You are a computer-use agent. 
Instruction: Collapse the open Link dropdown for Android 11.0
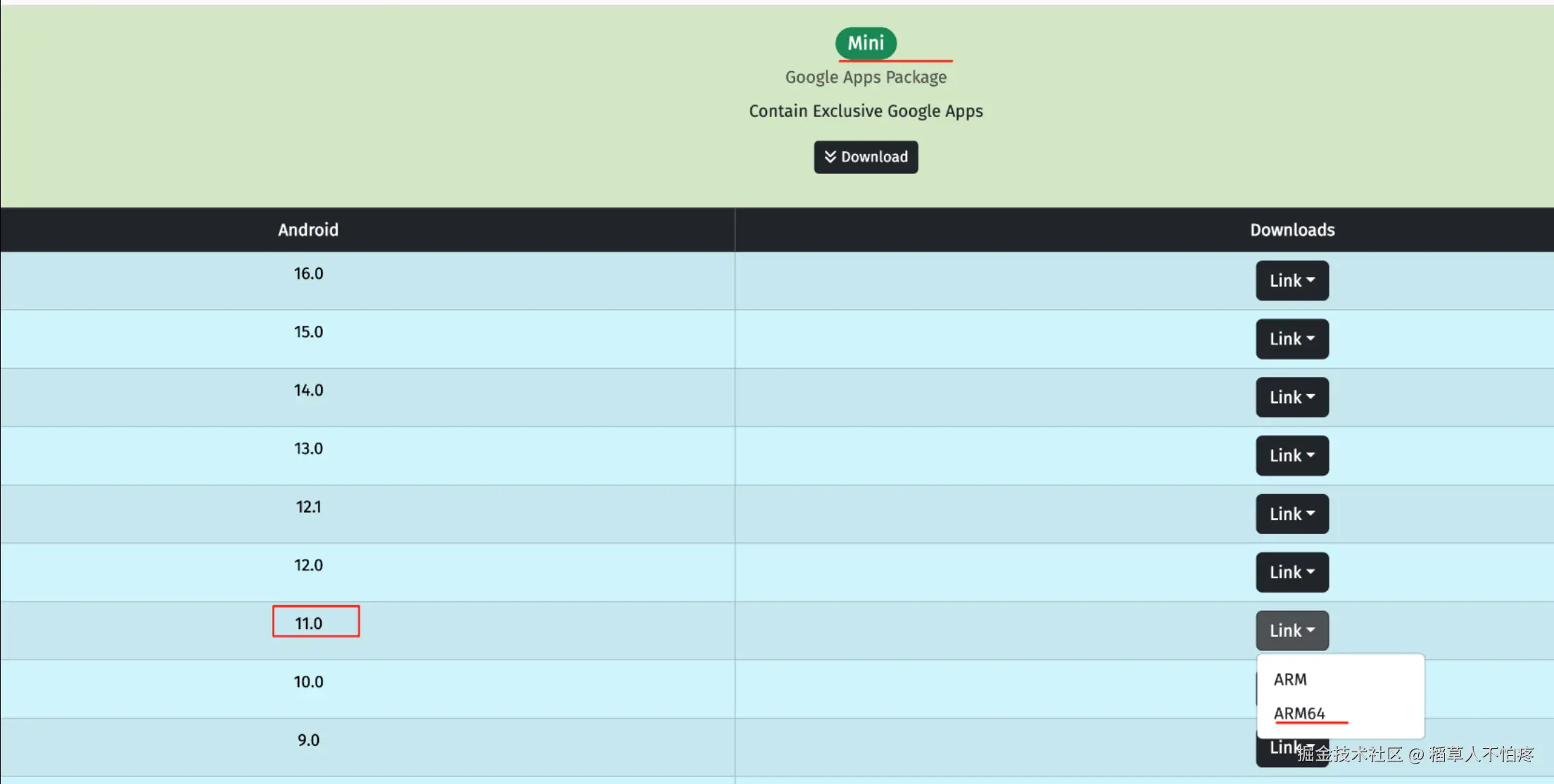(x=1291, y=631)
